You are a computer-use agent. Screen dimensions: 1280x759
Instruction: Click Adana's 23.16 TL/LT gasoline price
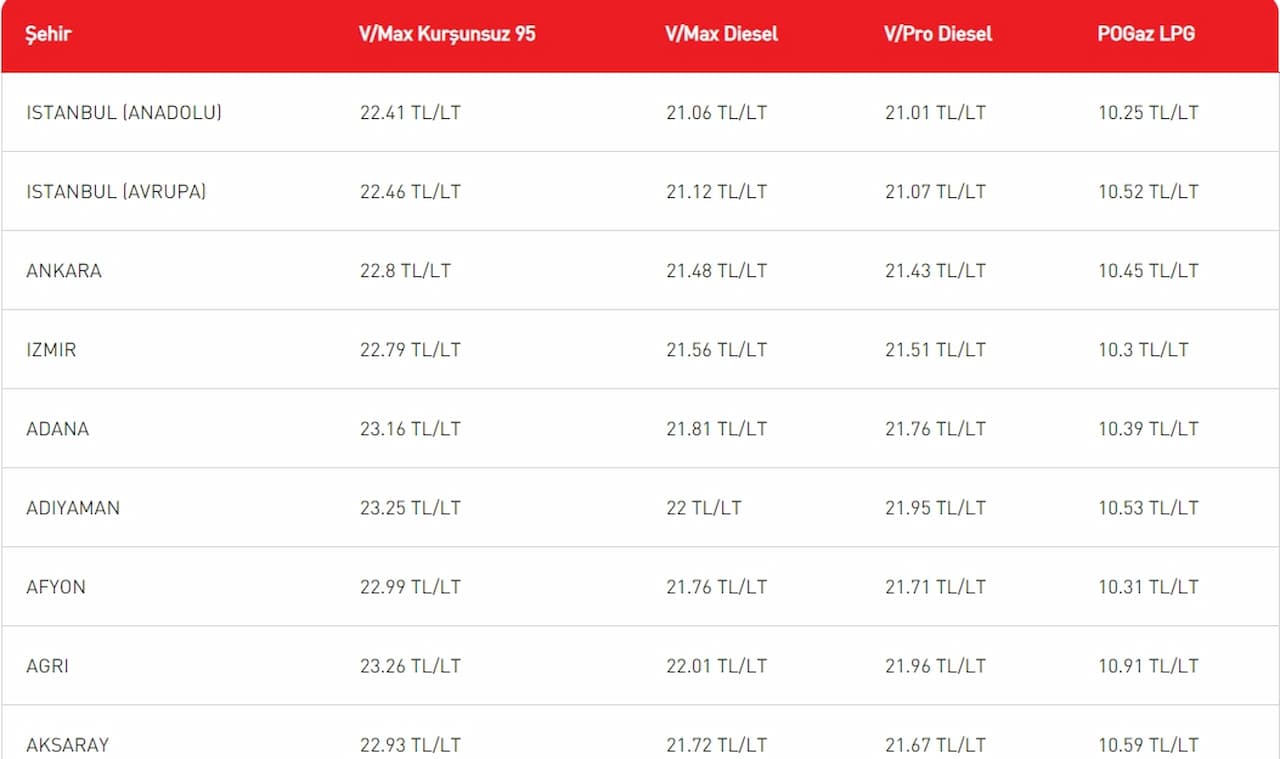point(410,429)
